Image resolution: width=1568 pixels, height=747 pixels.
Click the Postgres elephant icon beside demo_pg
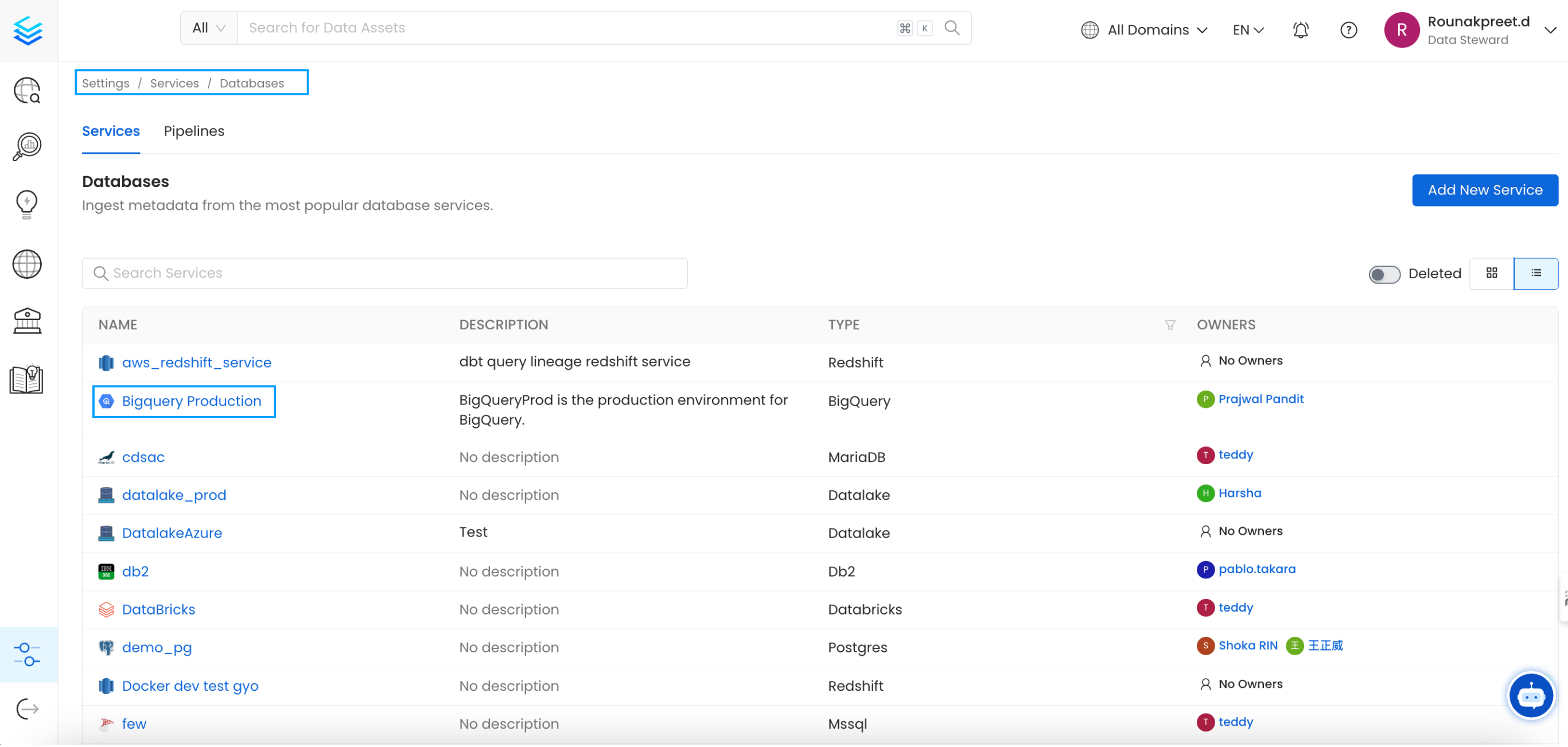[x=107, y=648]
